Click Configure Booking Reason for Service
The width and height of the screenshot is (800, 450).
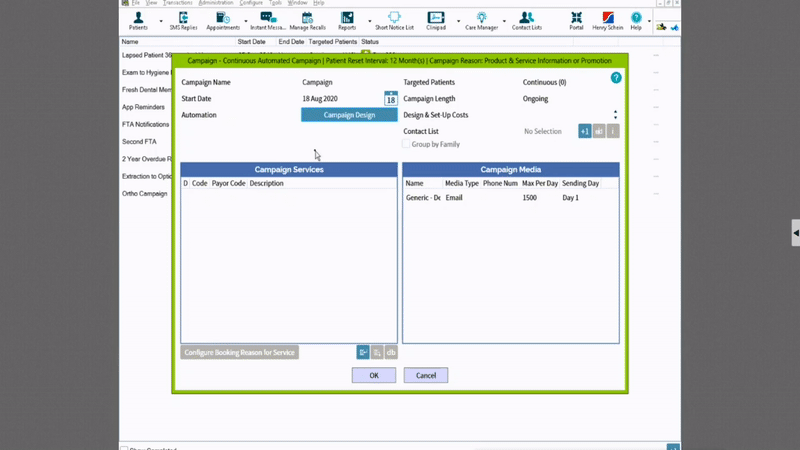[239, 353]
